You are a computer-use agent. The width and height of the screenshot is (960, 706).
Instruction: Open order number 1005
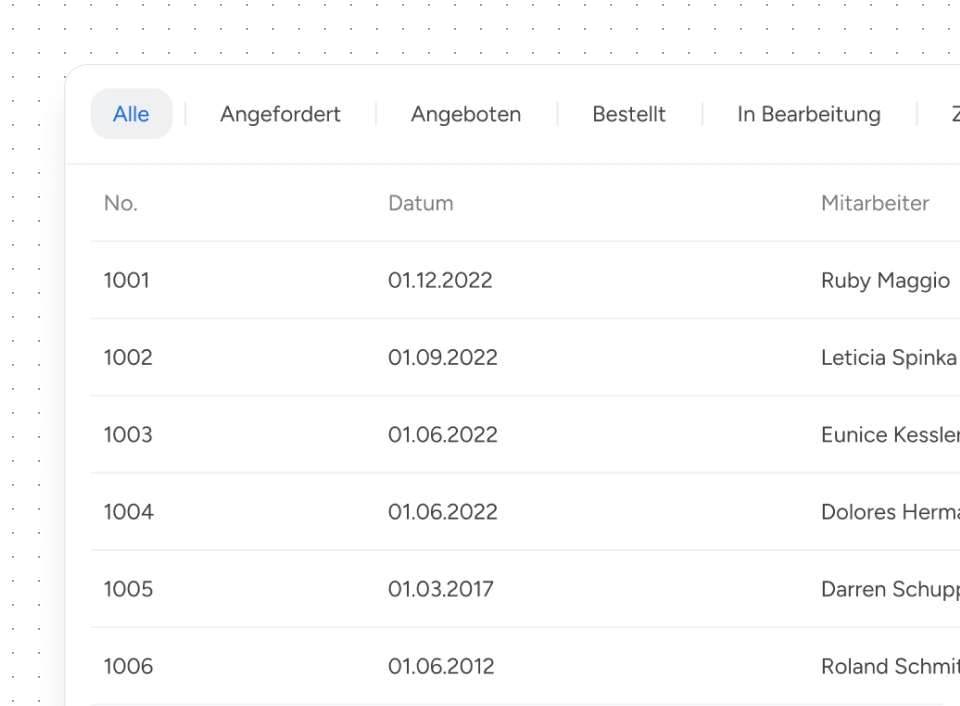pos(128,589)
